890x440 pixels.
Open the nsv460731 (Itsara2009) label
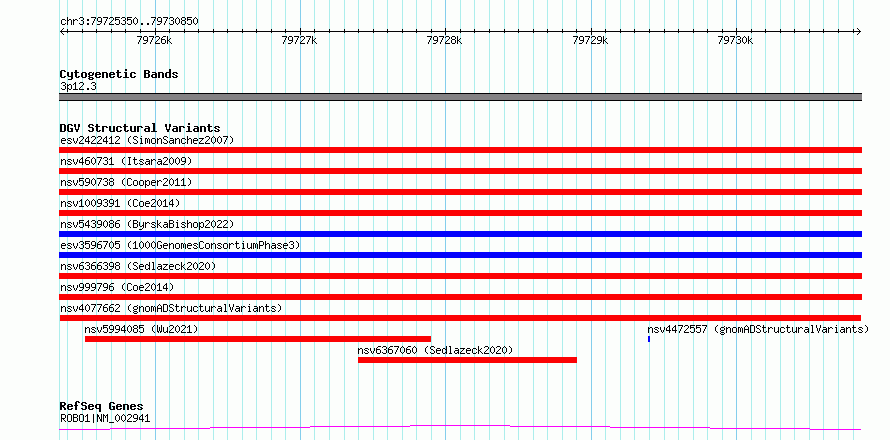coord(126,161)
